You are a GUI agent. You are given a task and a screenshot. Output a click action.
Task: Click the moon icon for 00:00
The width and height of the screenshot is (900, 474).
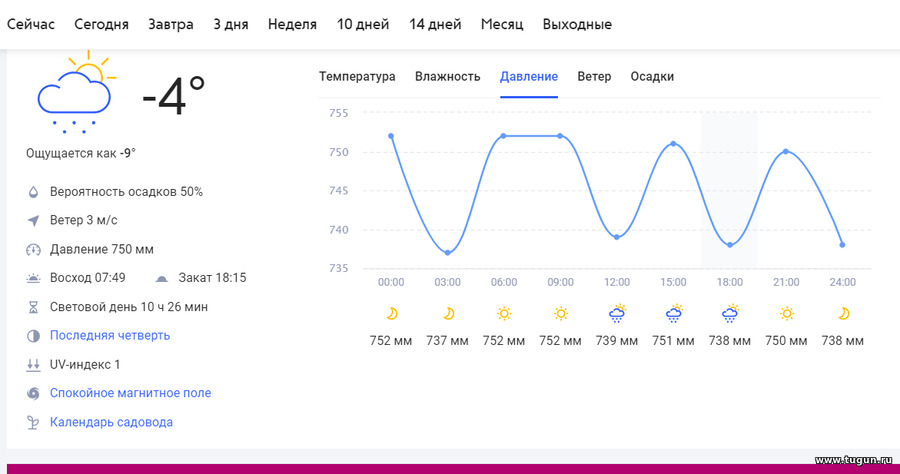[x=391, y=313]
